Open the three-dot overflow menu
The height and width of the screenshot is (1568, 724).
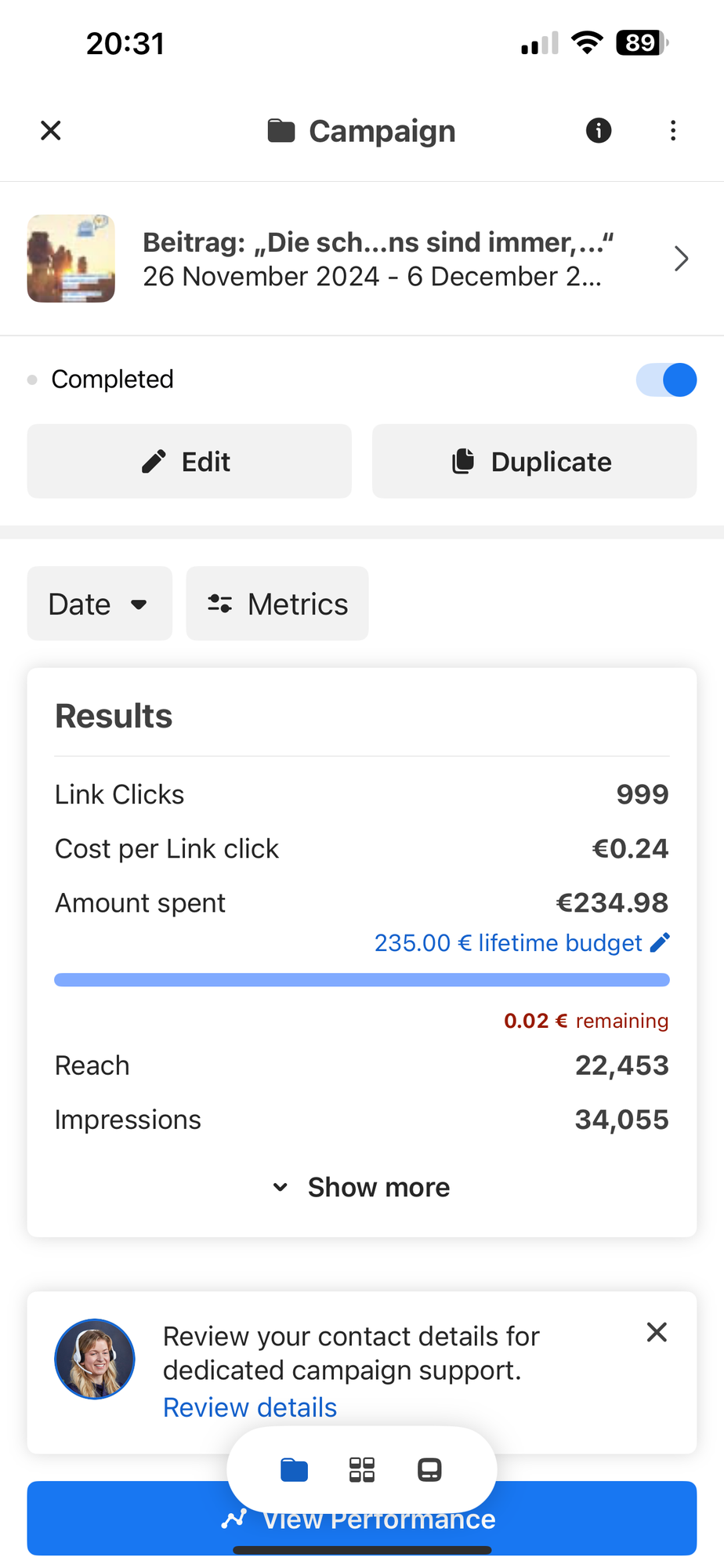(673, 131)
